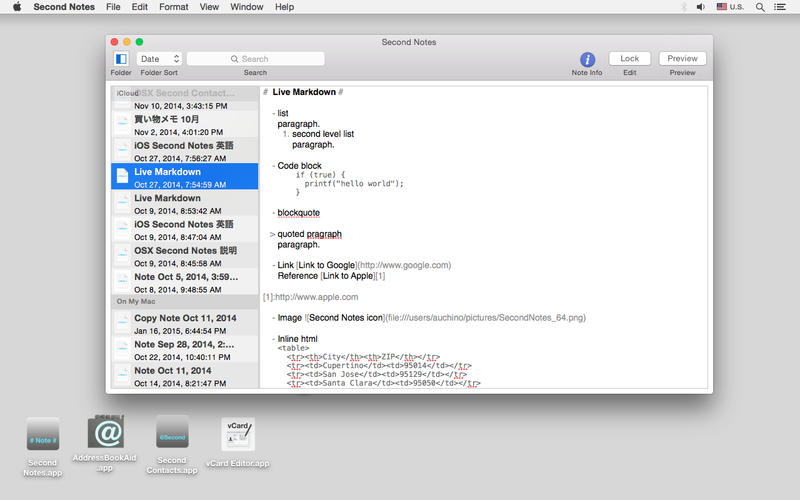Viewport: 800px width, 500px height.
Task: Click the Live Markdown heading in editor
Action: pos(304,92)
